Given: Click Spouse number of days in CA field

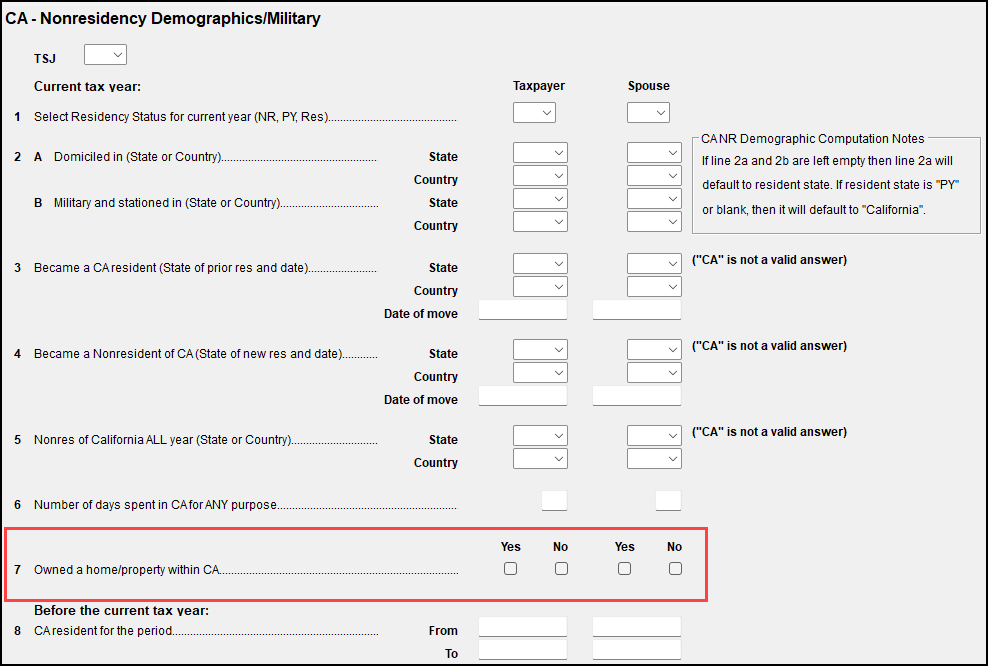Looking at the screenshot, I should [x=668, y=501].
